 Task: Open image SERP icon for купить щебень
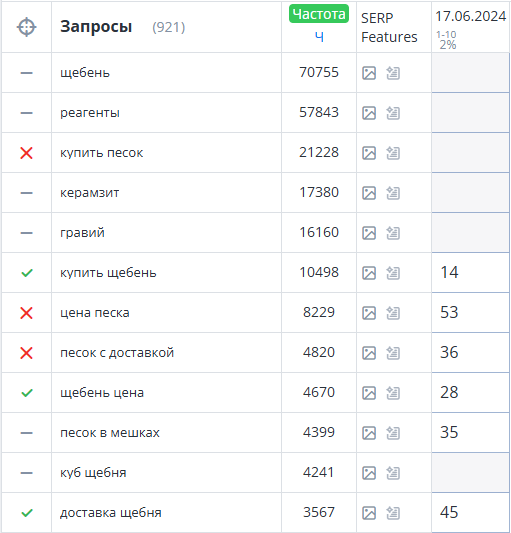[x=369, y=273]
